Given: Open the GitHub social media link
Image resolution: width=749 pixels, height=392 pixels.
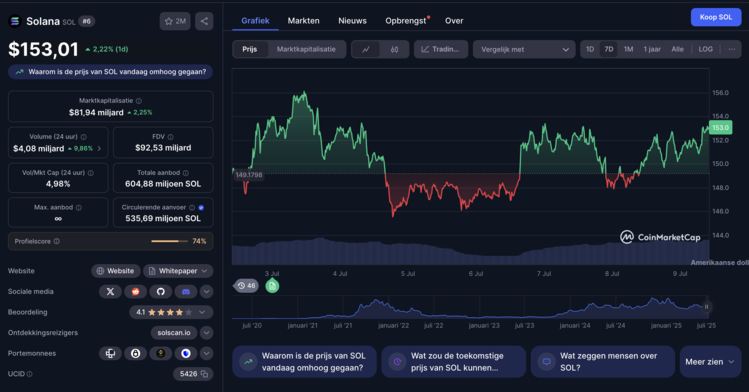Looking at the screenshot, I should tap(160, 291).
